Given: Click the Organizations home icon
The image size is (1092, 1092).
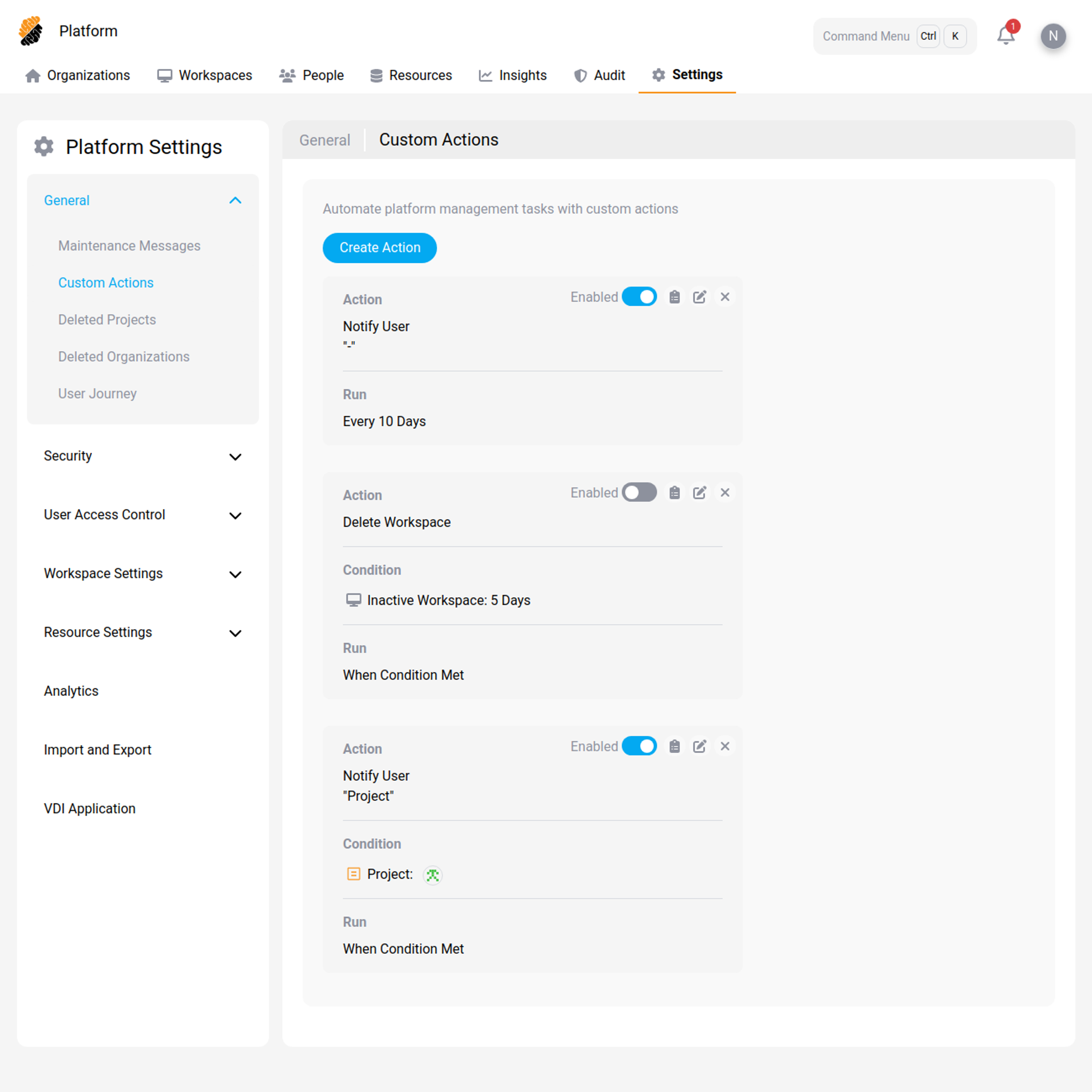Looking at the screenshot, I should (32, 75).
